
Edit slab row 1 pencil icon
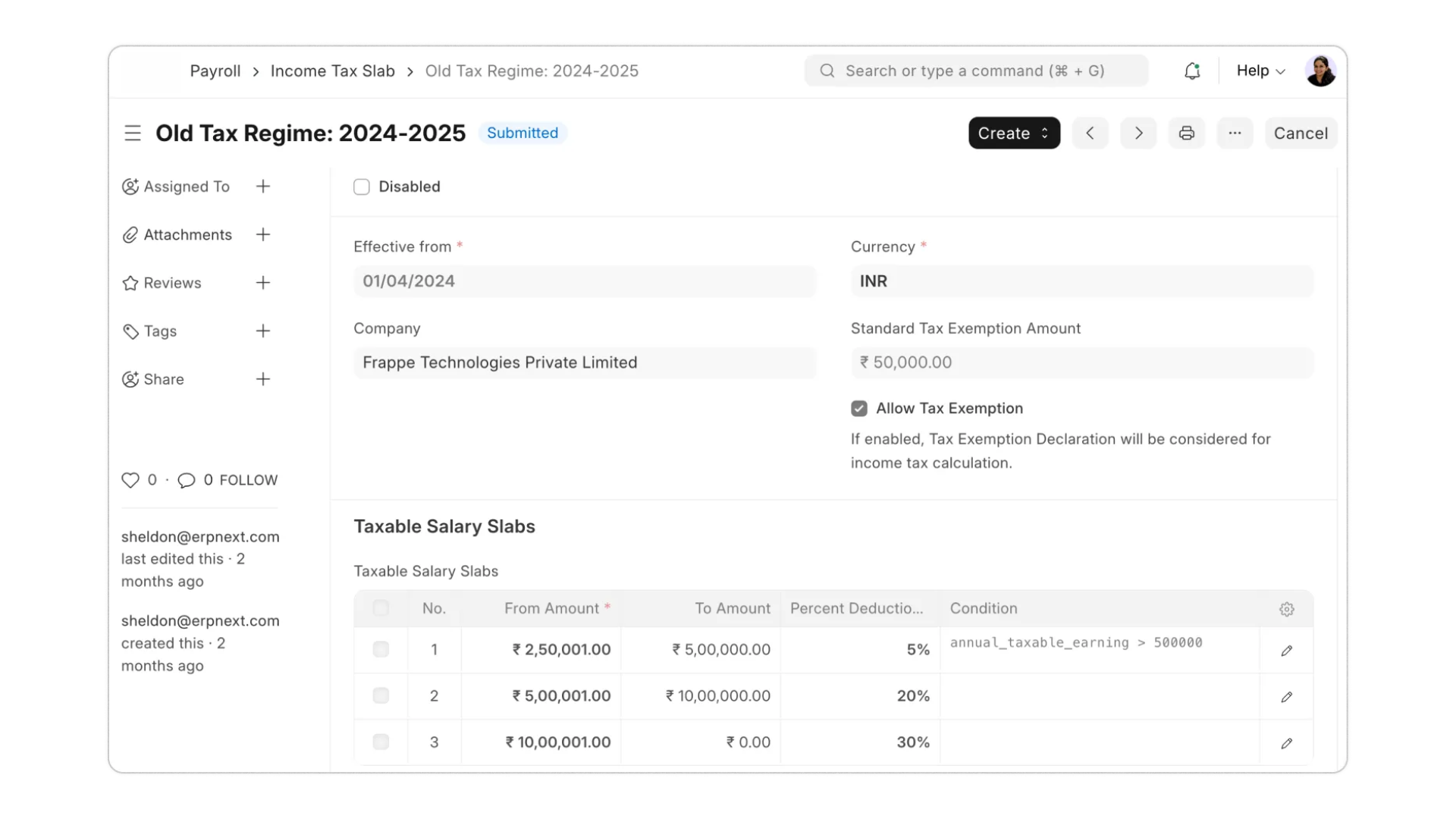[1286, 651]
